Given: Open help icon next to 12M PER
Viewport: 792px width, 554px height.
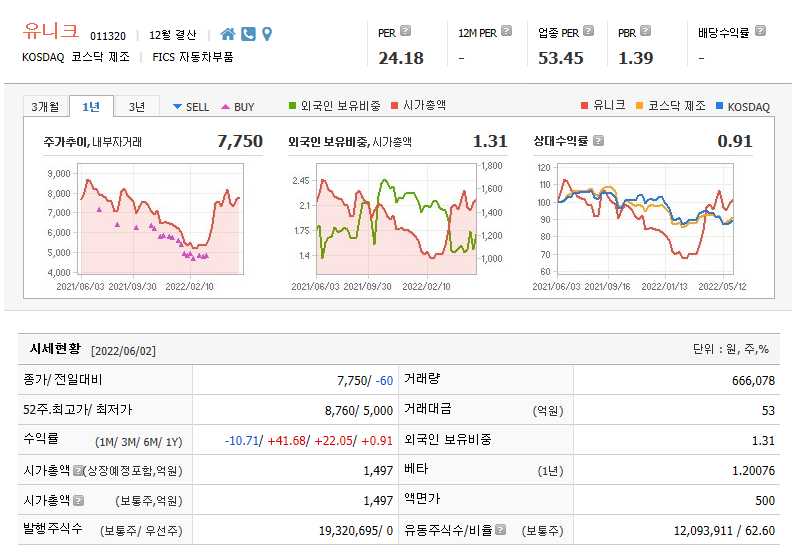Looking at the screenshot, I should (506, 31).
